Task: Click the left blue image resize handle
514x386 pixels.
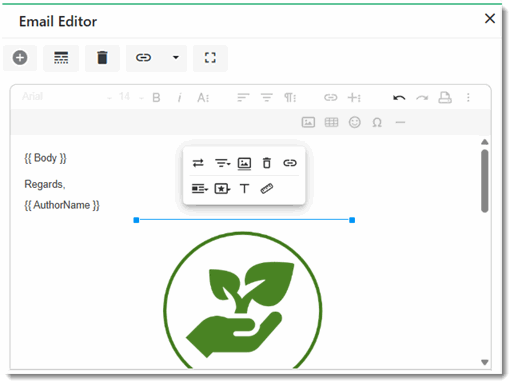Action: pos(136,220)
